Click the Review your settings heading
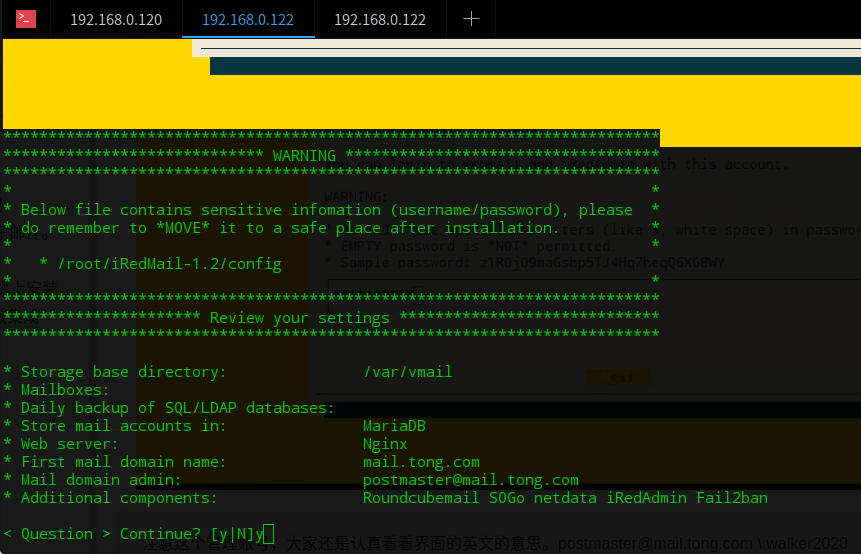The image size is (861, 554). (x=299, y=318)
